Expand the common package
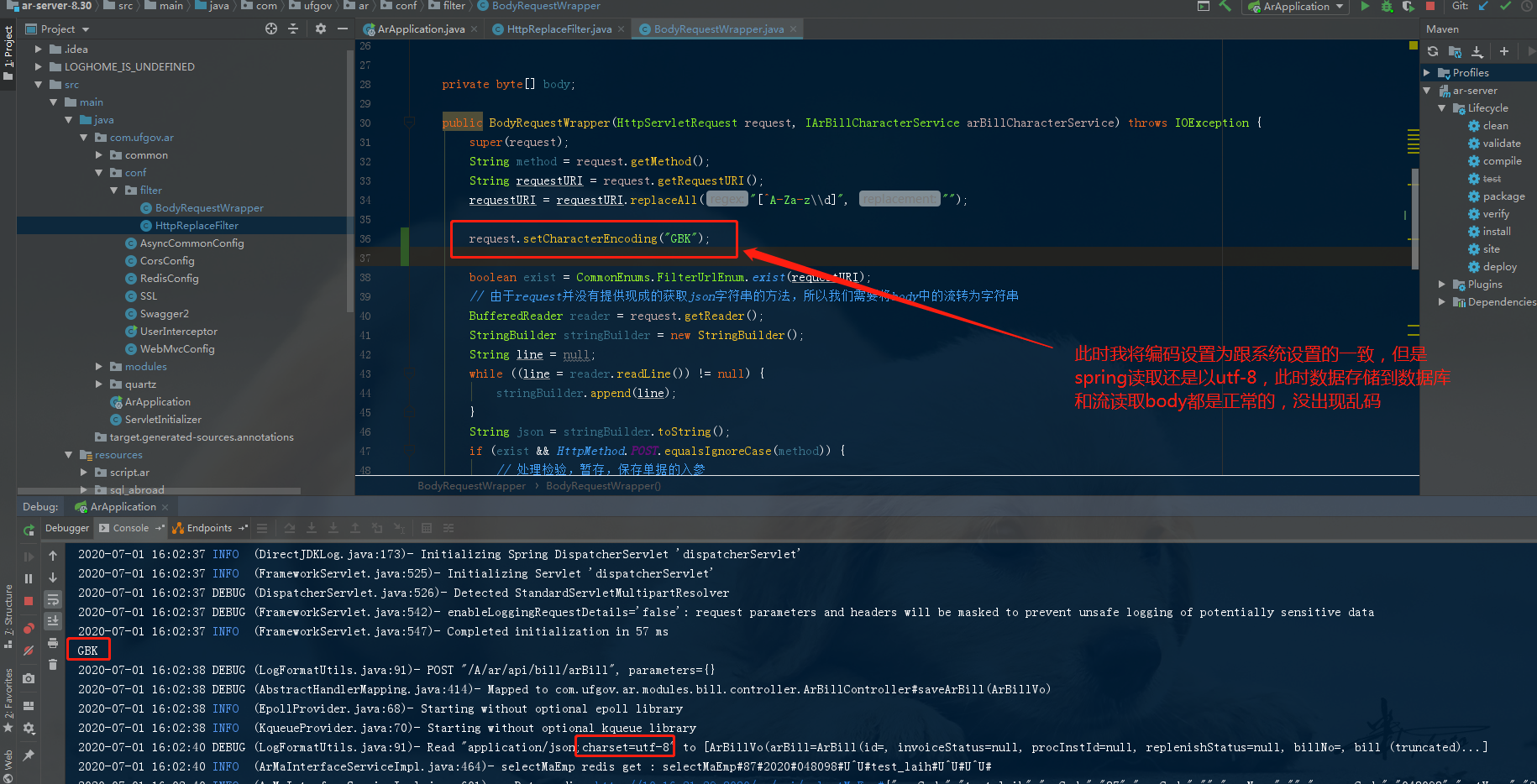Screen dimensions: 1537x784 click(98, 155)
